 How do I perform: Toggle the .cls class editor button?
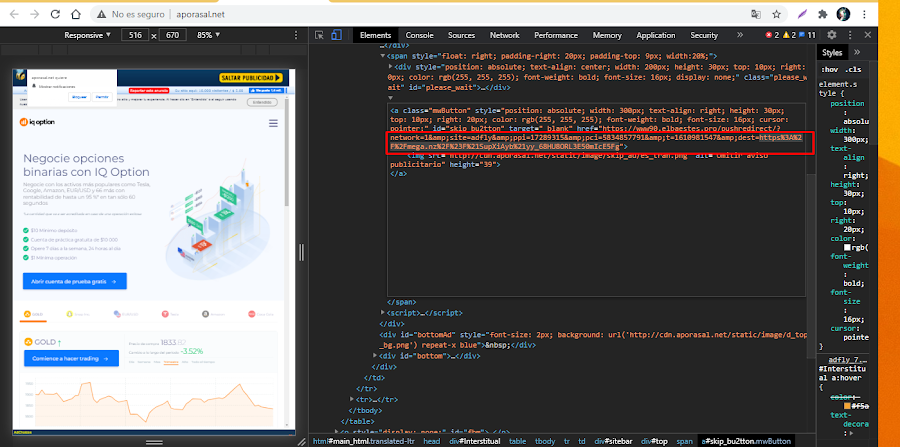click(x=853, y=69)
